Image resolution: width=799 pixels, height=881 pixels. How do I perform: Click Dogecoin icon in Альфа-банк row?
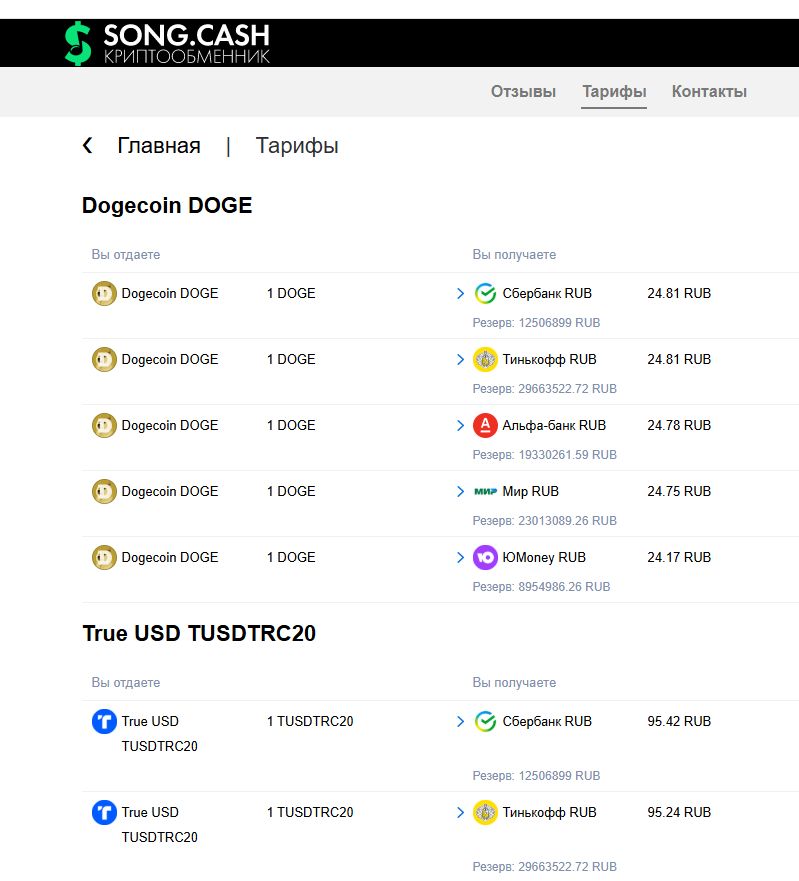pyautogui.click(x=104, y=425)
